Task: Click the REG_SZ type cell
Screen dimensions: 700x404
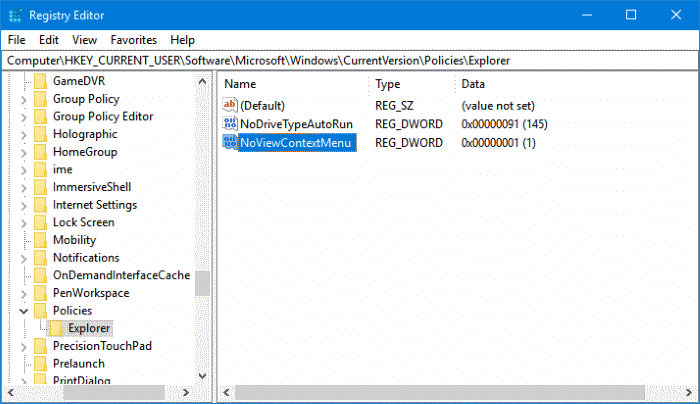Action: (x=394, y=106)
